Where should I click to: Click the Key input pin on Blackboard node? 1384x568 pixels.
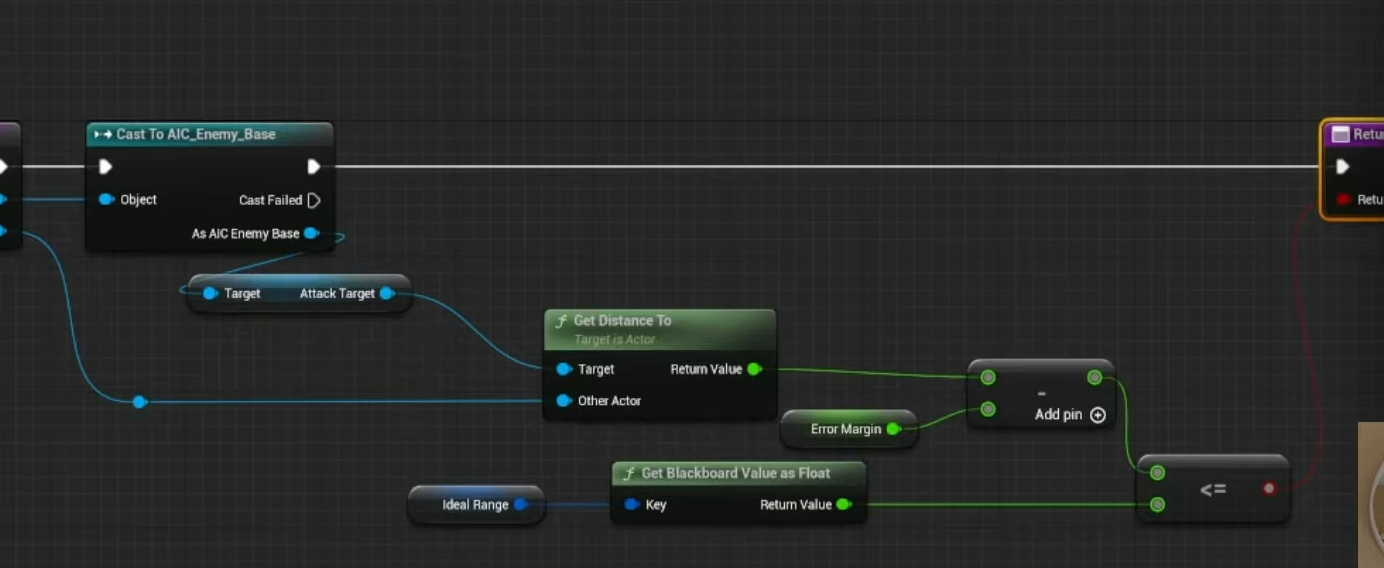pyautogui.click(x=631, y=505)
